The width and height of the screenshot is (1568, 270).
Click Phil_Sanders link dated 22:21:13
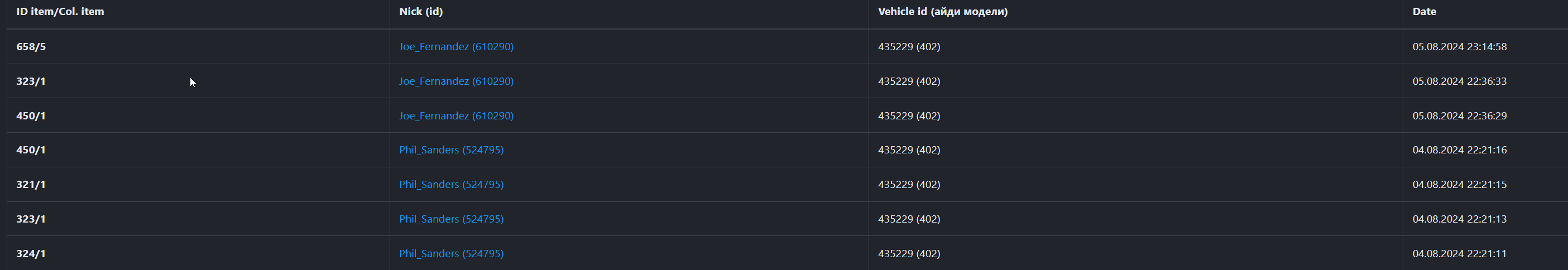(451, 220)
